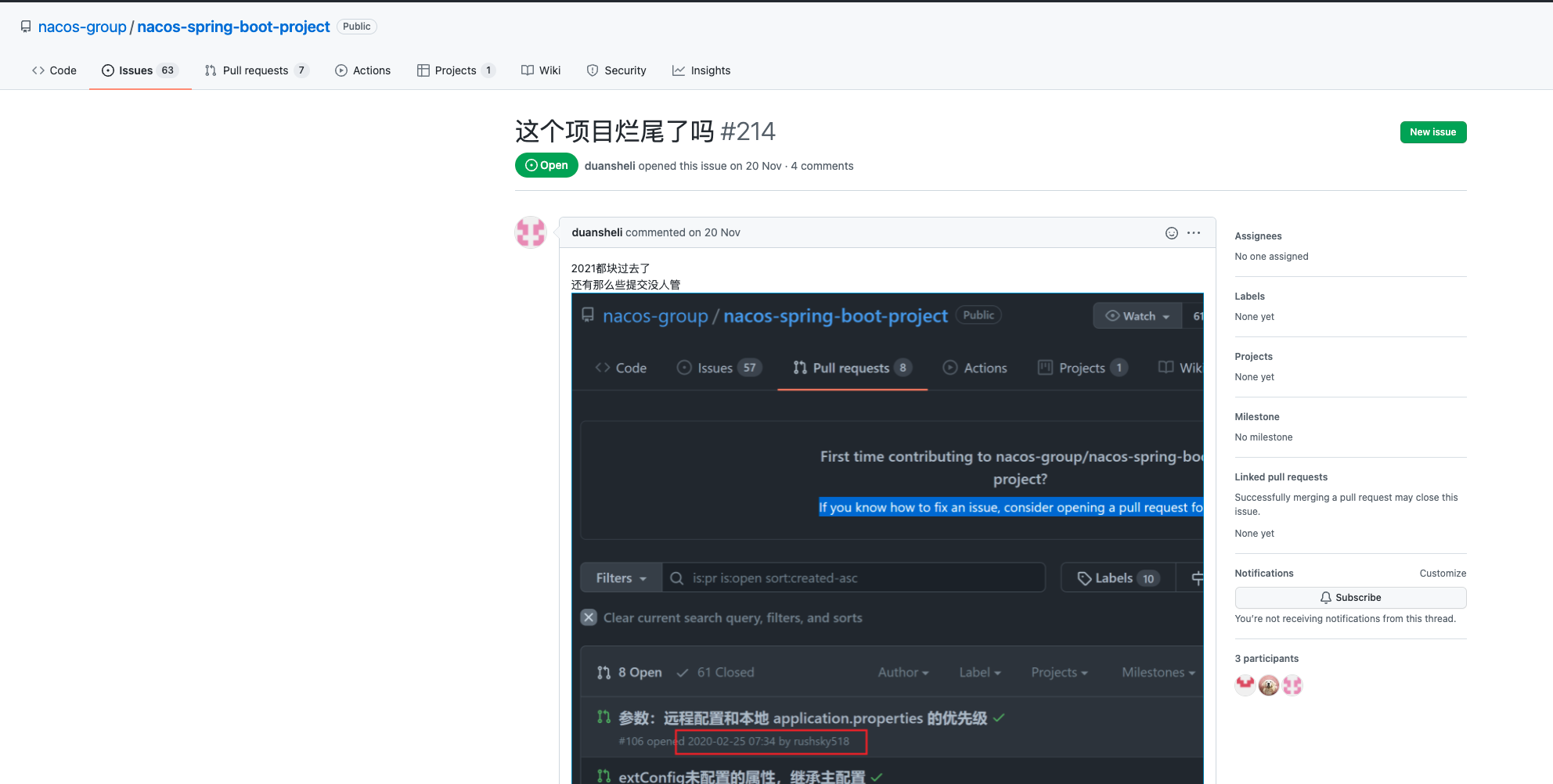
Task: Click the embedded screenshot image in comment
Action: (x=887, y=538)
